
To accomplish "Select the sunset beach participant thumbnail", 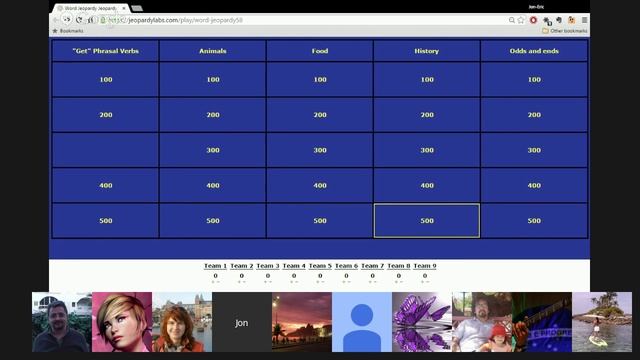I will coord(302,322).
